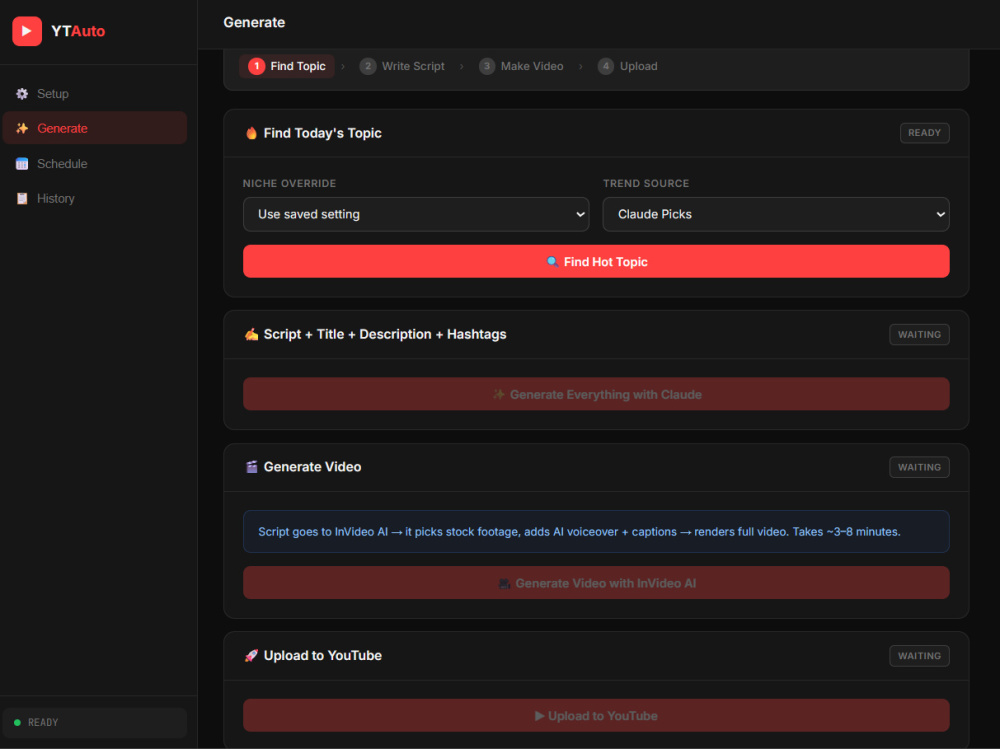Image resolution: width=1000 pixels, height=749 pixels.
Task: Click the writing hand icon beside Script heading
Action: 251,334
